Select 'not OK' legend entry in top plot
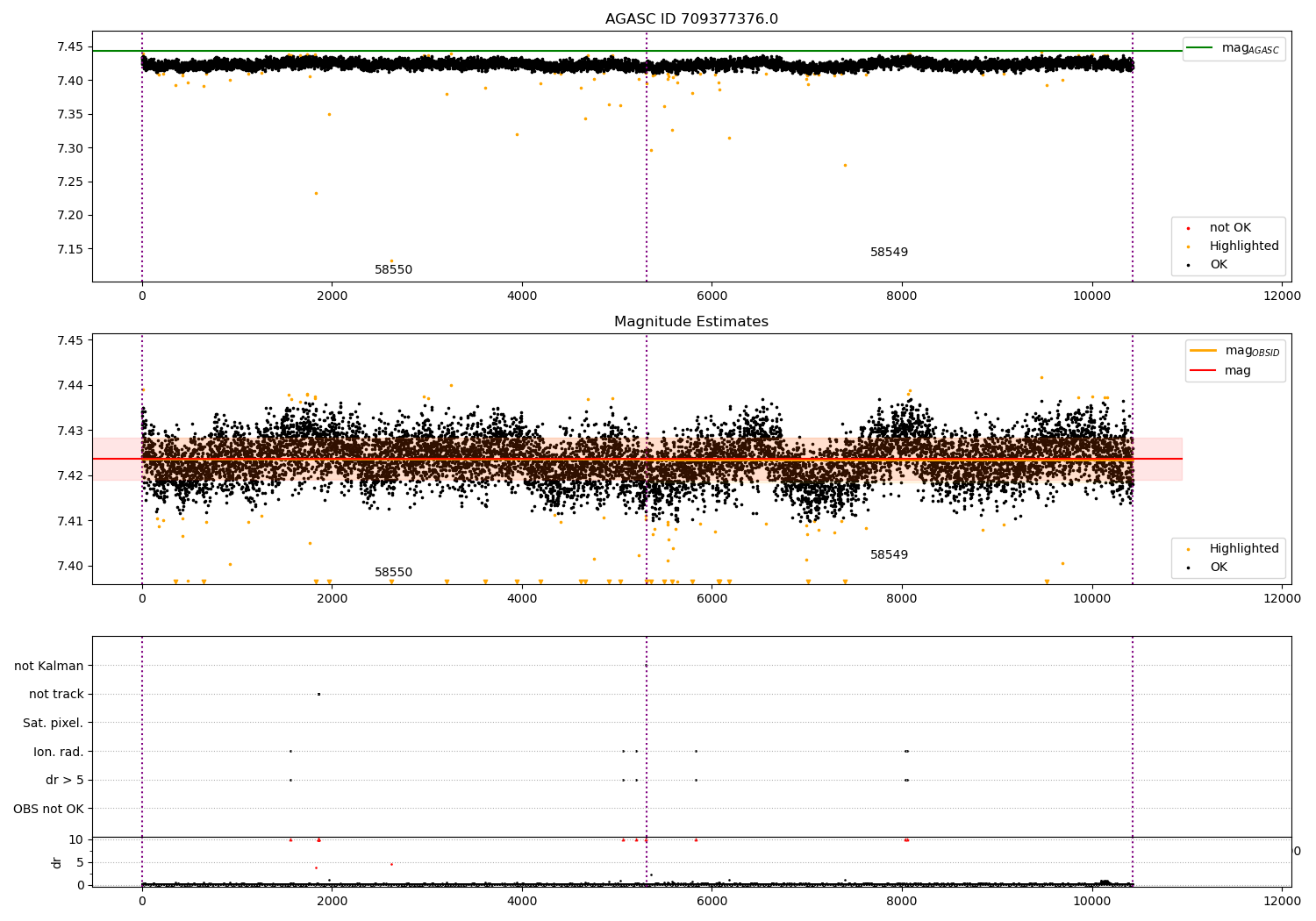The width and height of the screenshot is (1316, 921). point(1230,228)
